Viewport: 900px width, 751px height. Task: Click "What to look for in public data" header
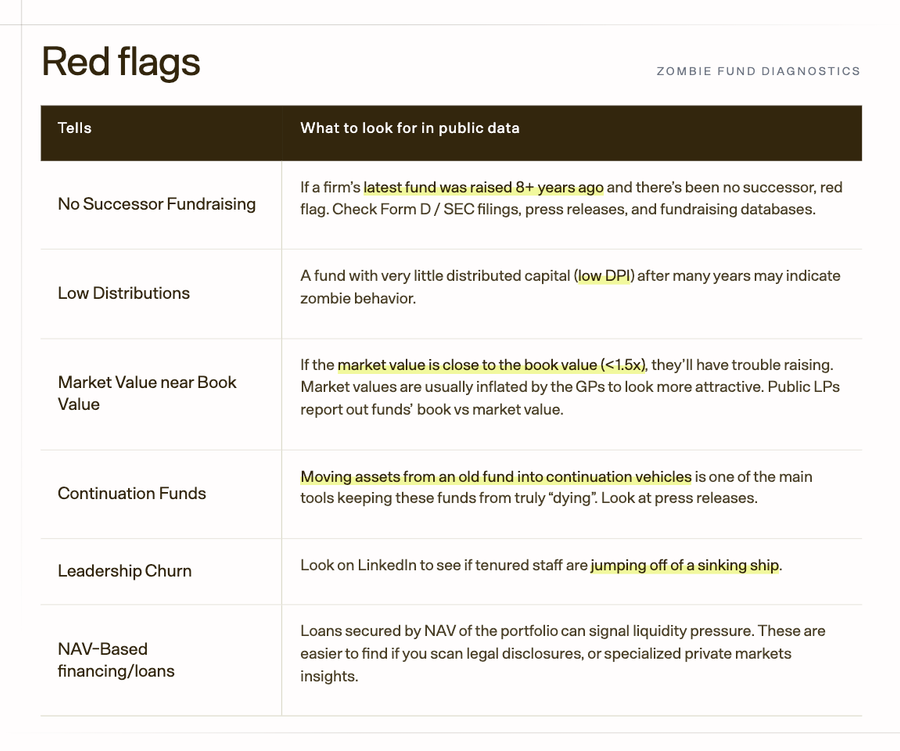[x=410, y=128]
